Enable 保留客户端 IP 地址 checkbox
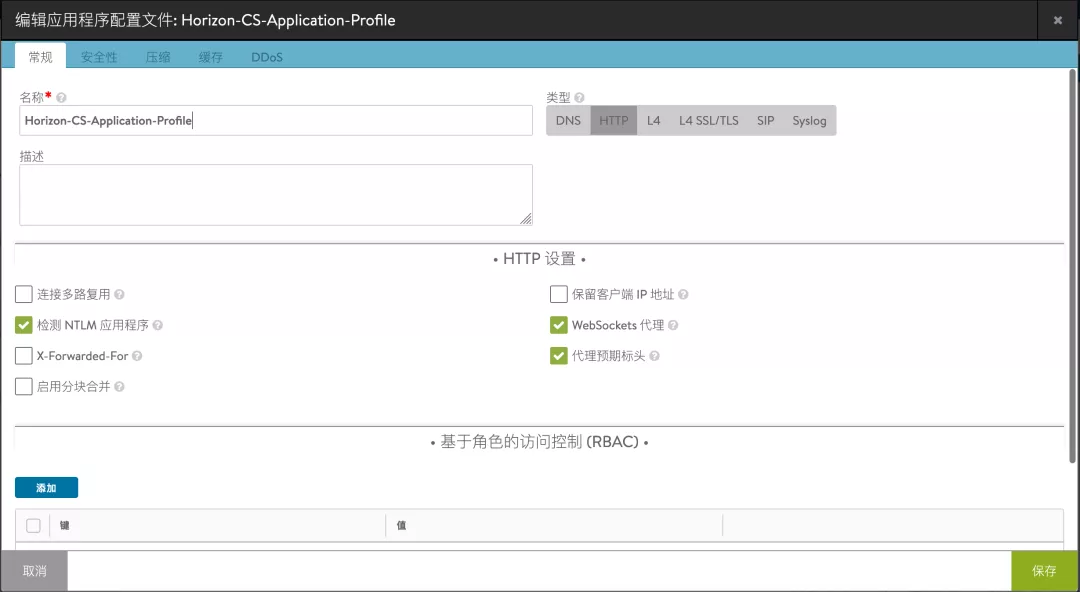 pyautogui.click(x=559, y=294)
